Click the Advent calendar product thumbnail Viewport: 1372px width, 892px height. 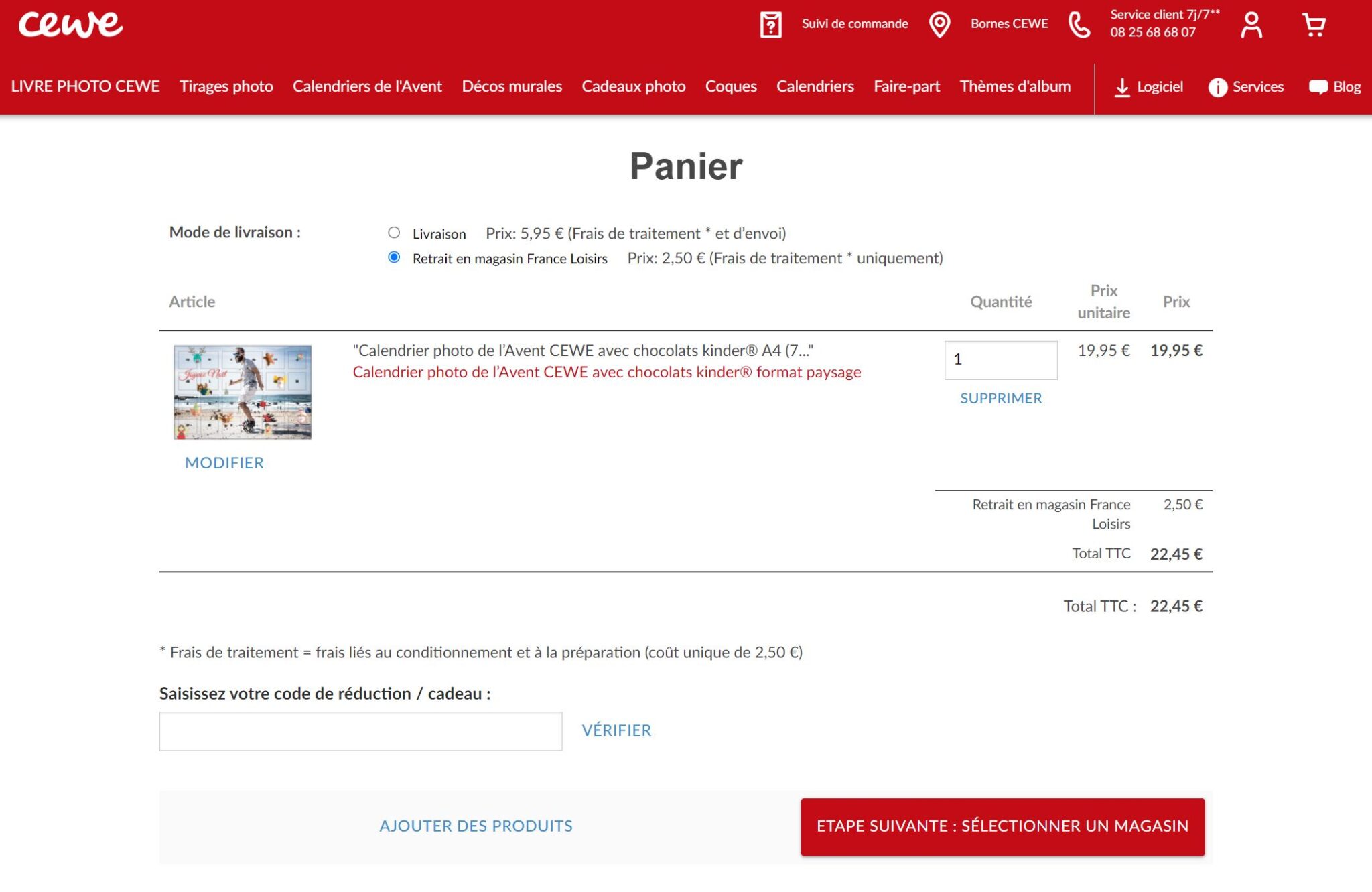tap(243, 392)
